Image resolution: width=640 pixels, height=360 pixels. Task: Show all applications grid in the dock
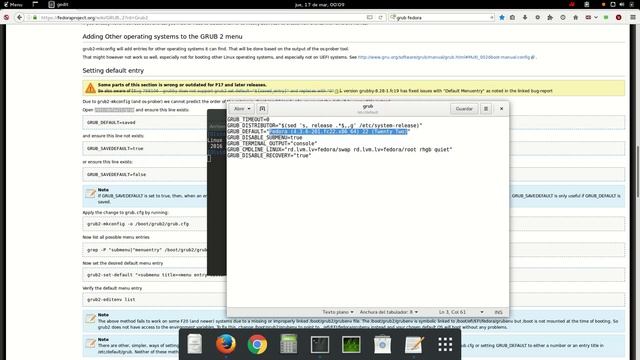(x=445, y=344)
